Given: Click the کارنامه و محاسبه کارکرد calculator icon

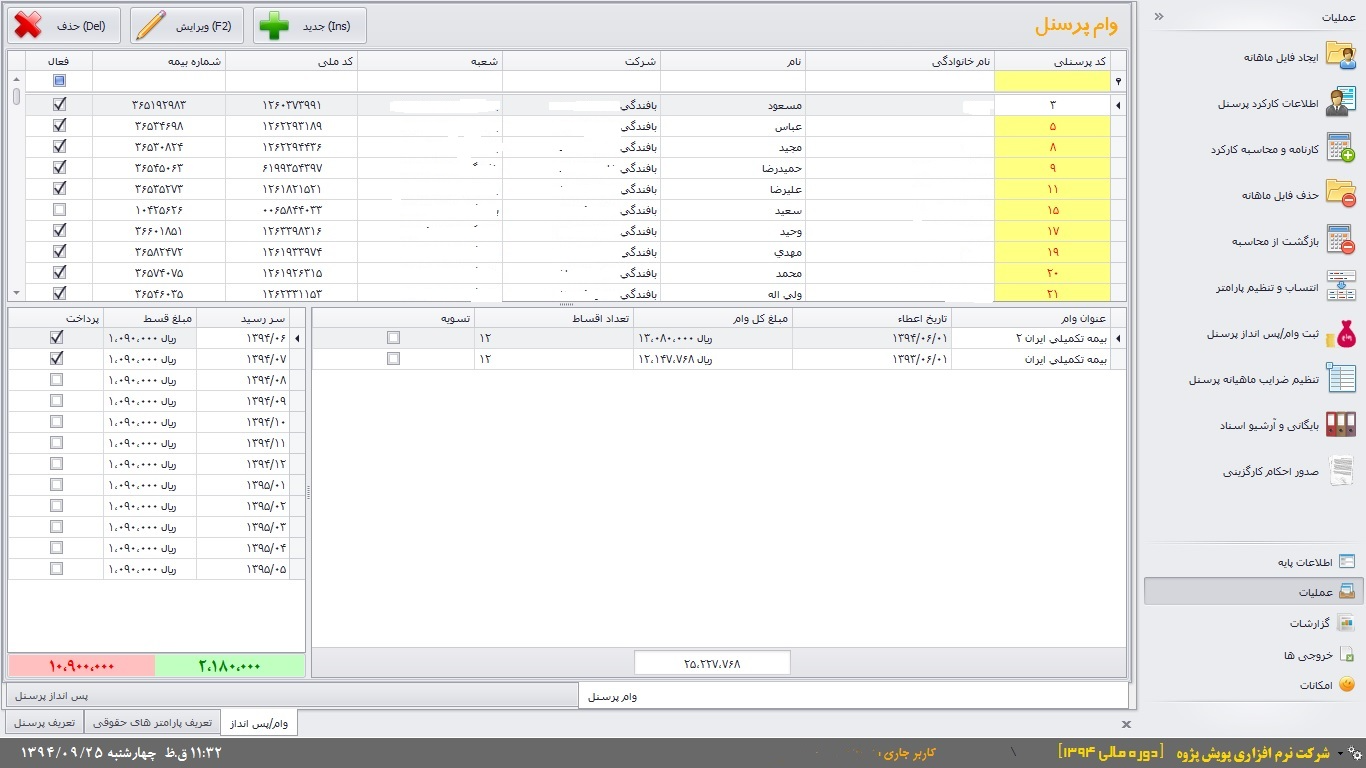Looking at the screenshot, I should 1340,148.
